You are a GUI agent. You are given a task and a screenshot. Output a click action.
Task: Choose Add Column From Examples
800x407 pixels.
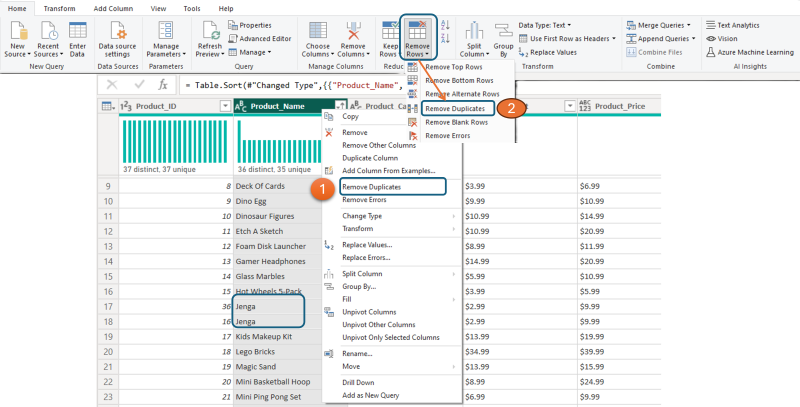coord(388,171)
